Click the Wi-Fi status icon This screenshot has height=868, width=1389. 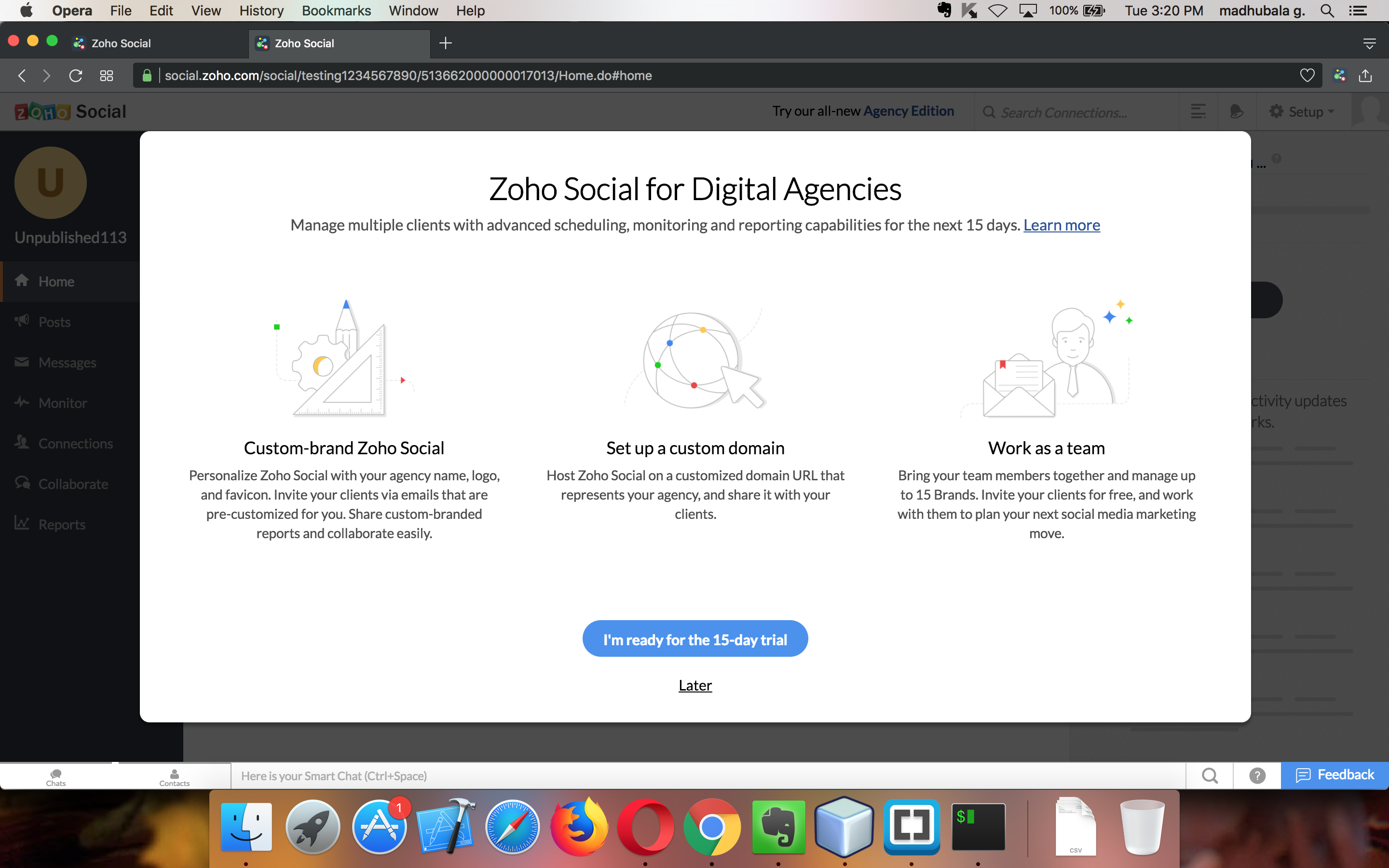pos(998,10)
